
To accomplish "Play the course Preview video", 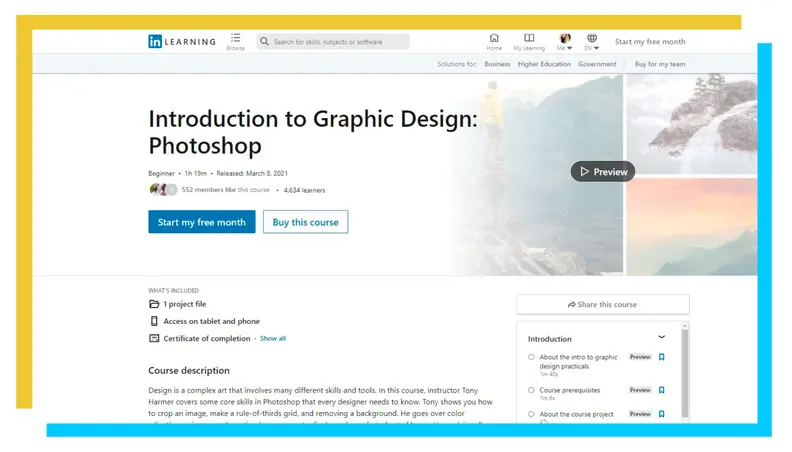I will (603, 172).
